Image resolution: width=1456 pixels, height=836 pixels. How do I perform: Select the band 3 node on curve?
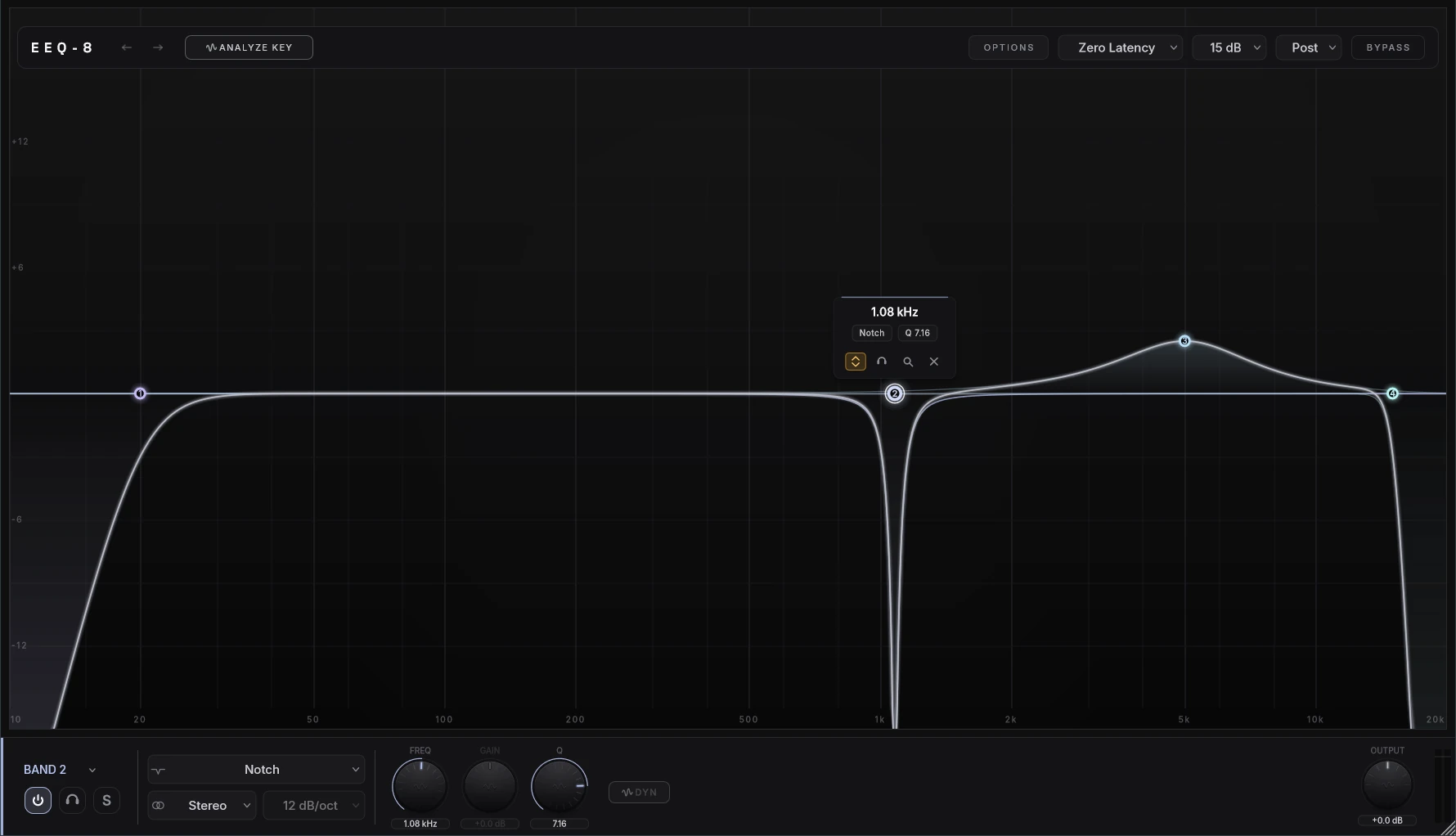[x=1184, y=341]
